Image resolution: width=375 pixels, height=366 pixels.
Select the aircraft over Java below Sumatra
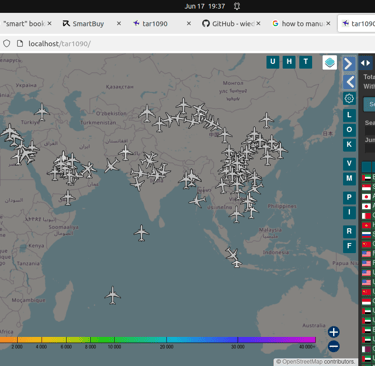(237, 264)
